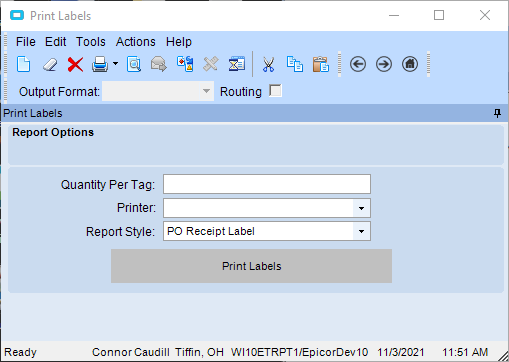Image resolution: width=509 pixels, height=362 pixels.
Task: Click the New document toolbar icon
Action: point(24,64)
